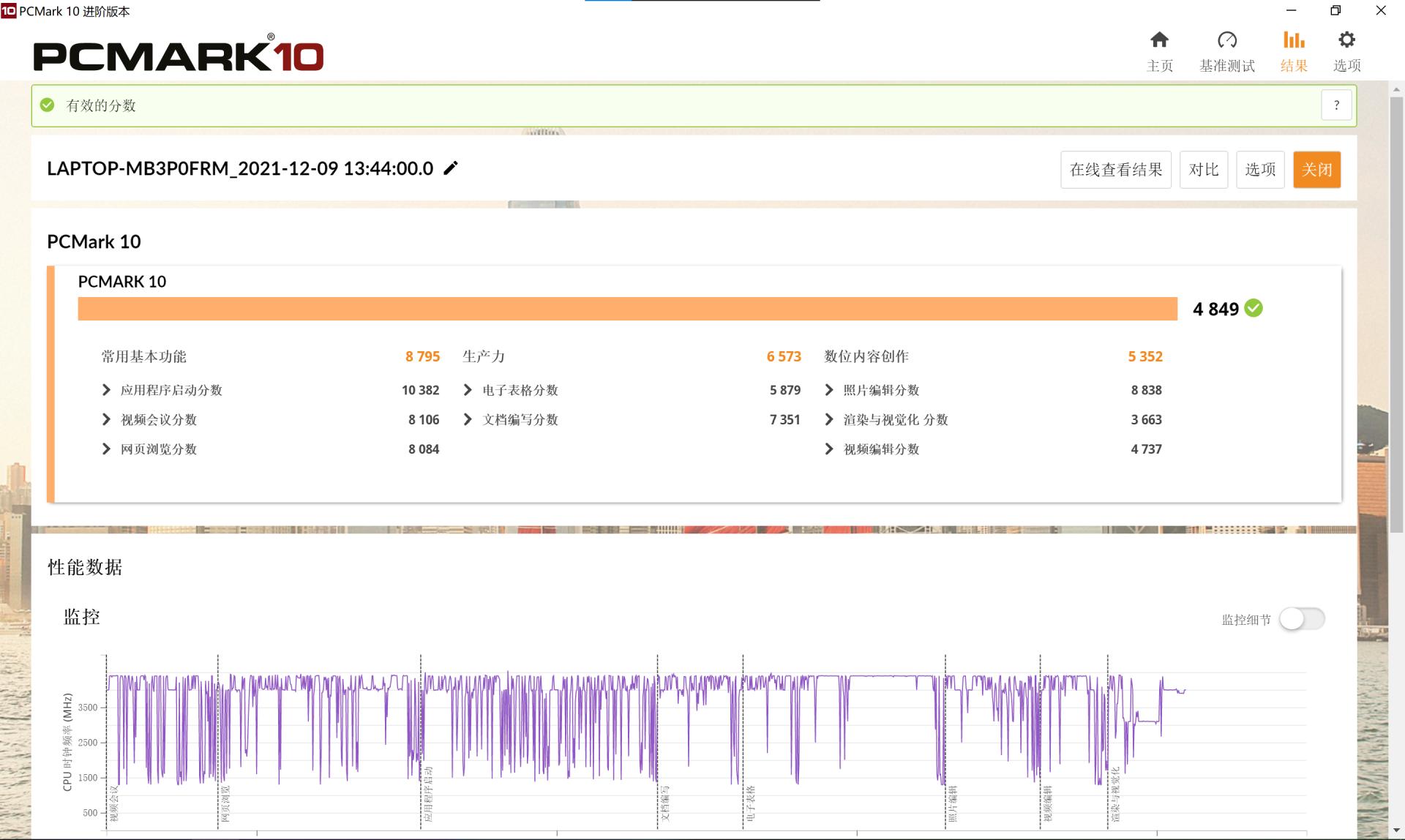The image size is (1405, 840).
Task: Select the Results (结果) bar chart icon
Action: coord(1293,40)
